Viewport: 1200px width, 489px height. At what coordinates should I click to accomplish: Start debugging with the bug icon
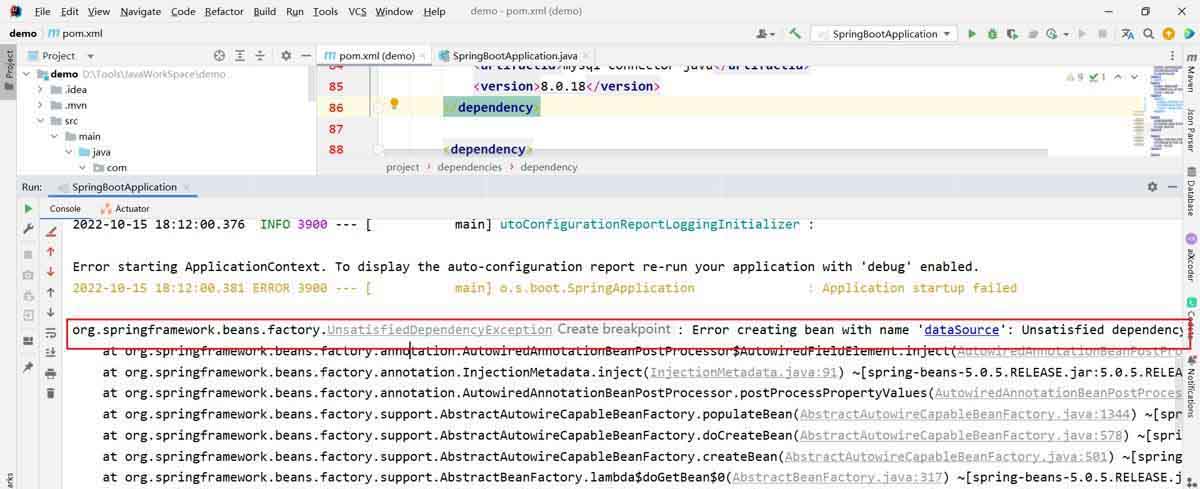[x=992, y=34]
